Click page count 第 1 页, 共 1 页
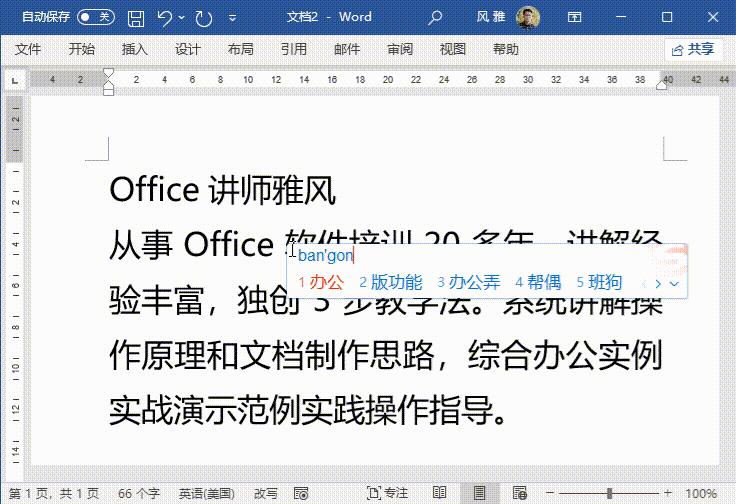The height and width of the screenshot is (504, 736). [x=54, y=494]
